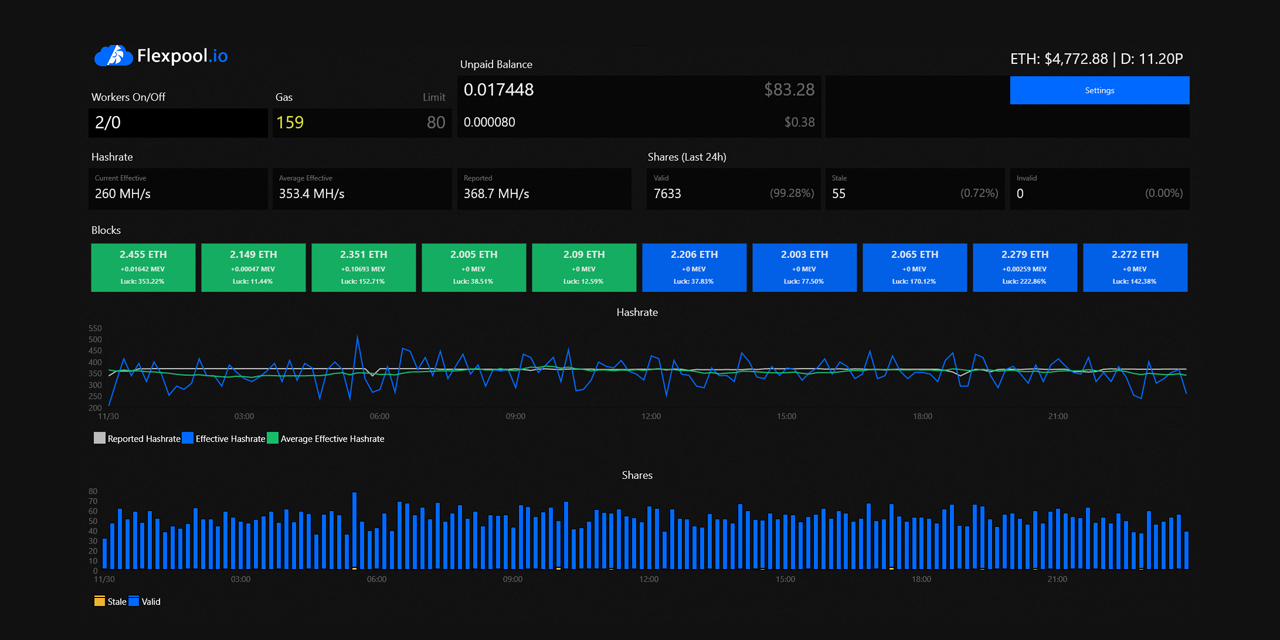
Task: Toggle the Stale shares legend entry
Action: click(x=110, y=601)
